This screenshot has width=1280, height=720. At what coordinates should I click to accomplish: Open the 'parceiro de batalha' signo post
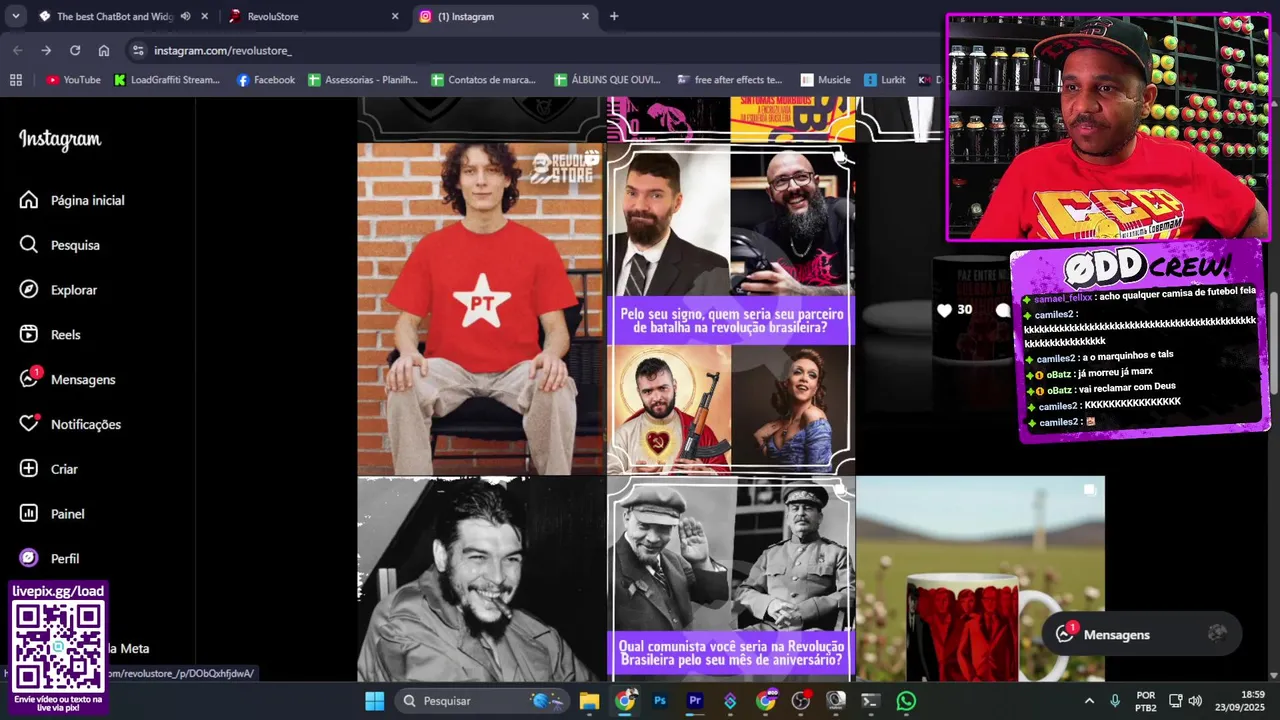731,309
